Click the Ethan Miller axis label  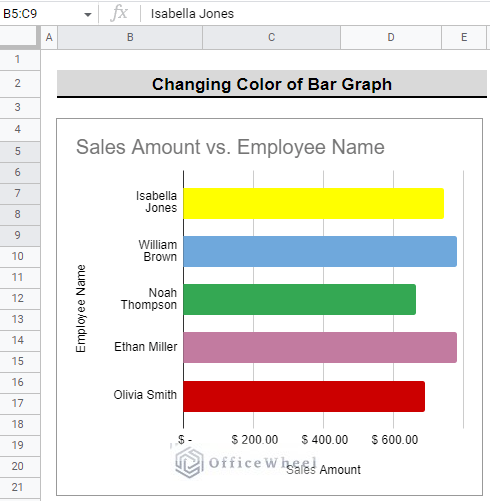tap(146, 347)
